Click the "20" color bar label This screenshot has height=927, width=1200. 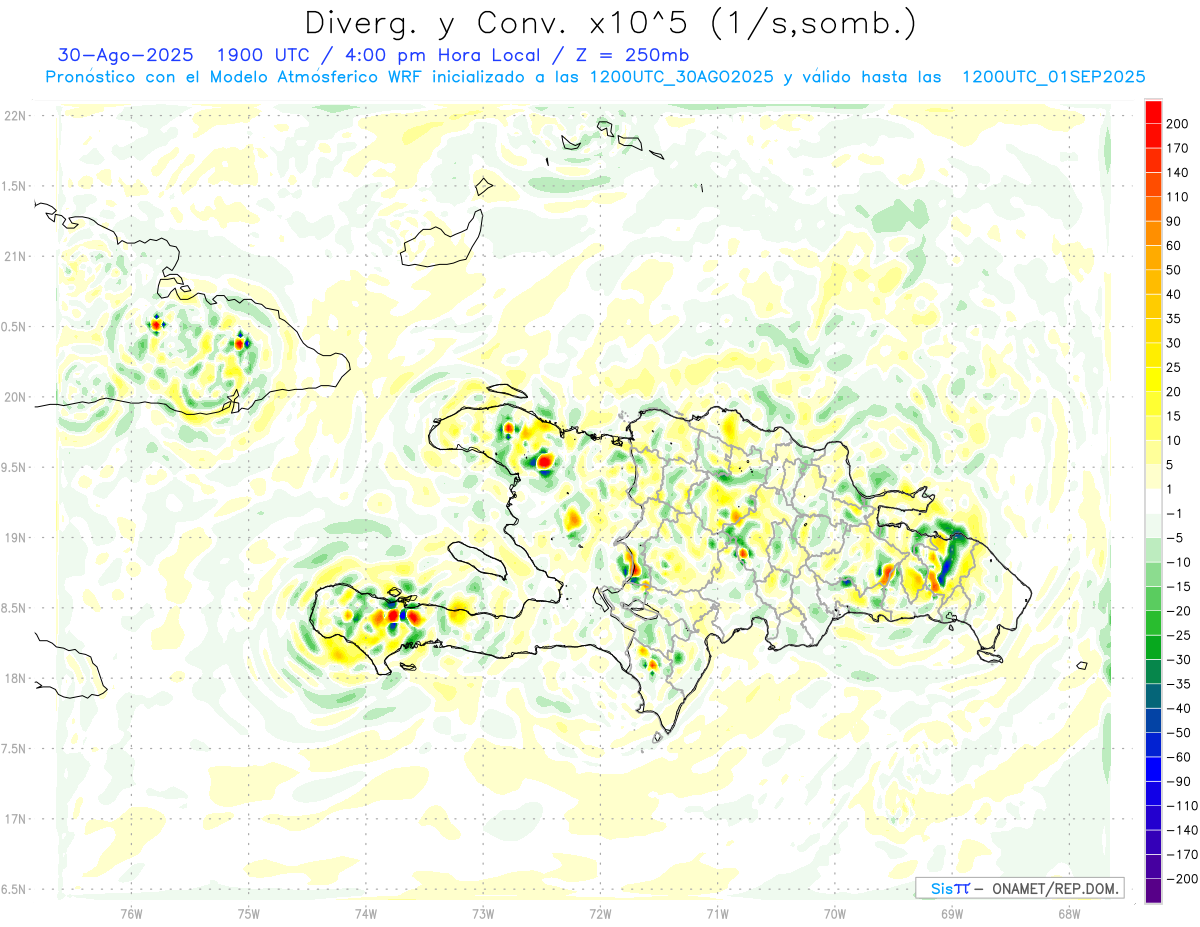point(1174,391)
